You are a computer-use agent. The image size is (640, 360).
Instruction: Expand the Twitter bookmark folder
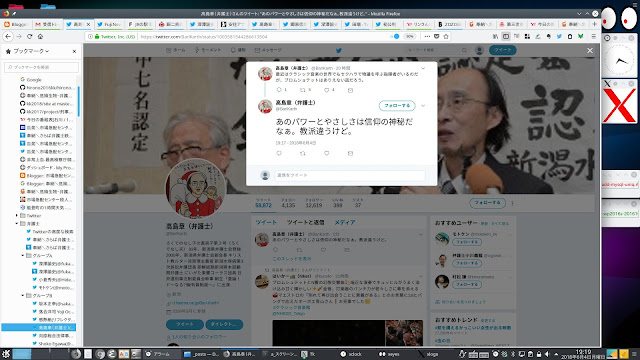click(17, 216)
